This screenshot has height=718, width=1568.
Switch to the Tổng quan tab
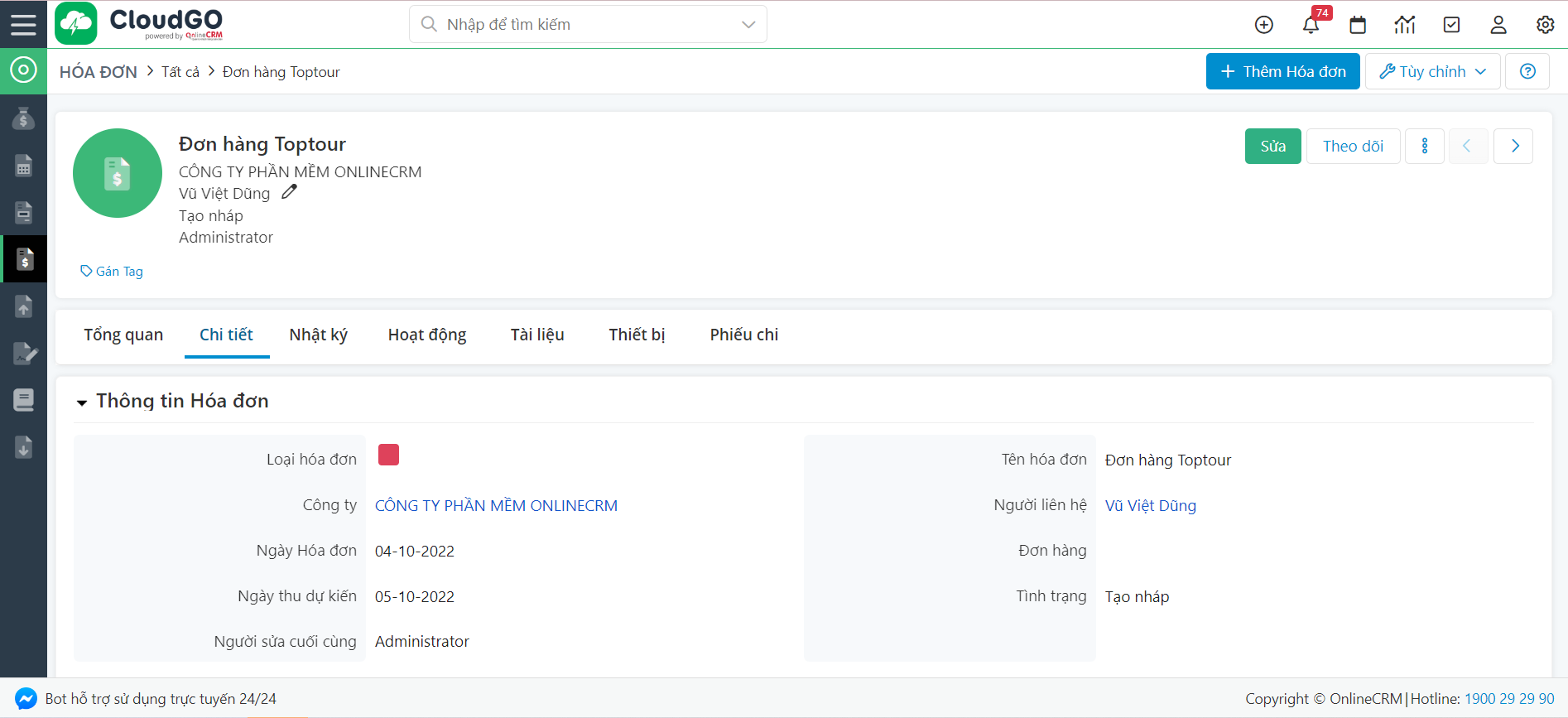click(x=123, y=335)
